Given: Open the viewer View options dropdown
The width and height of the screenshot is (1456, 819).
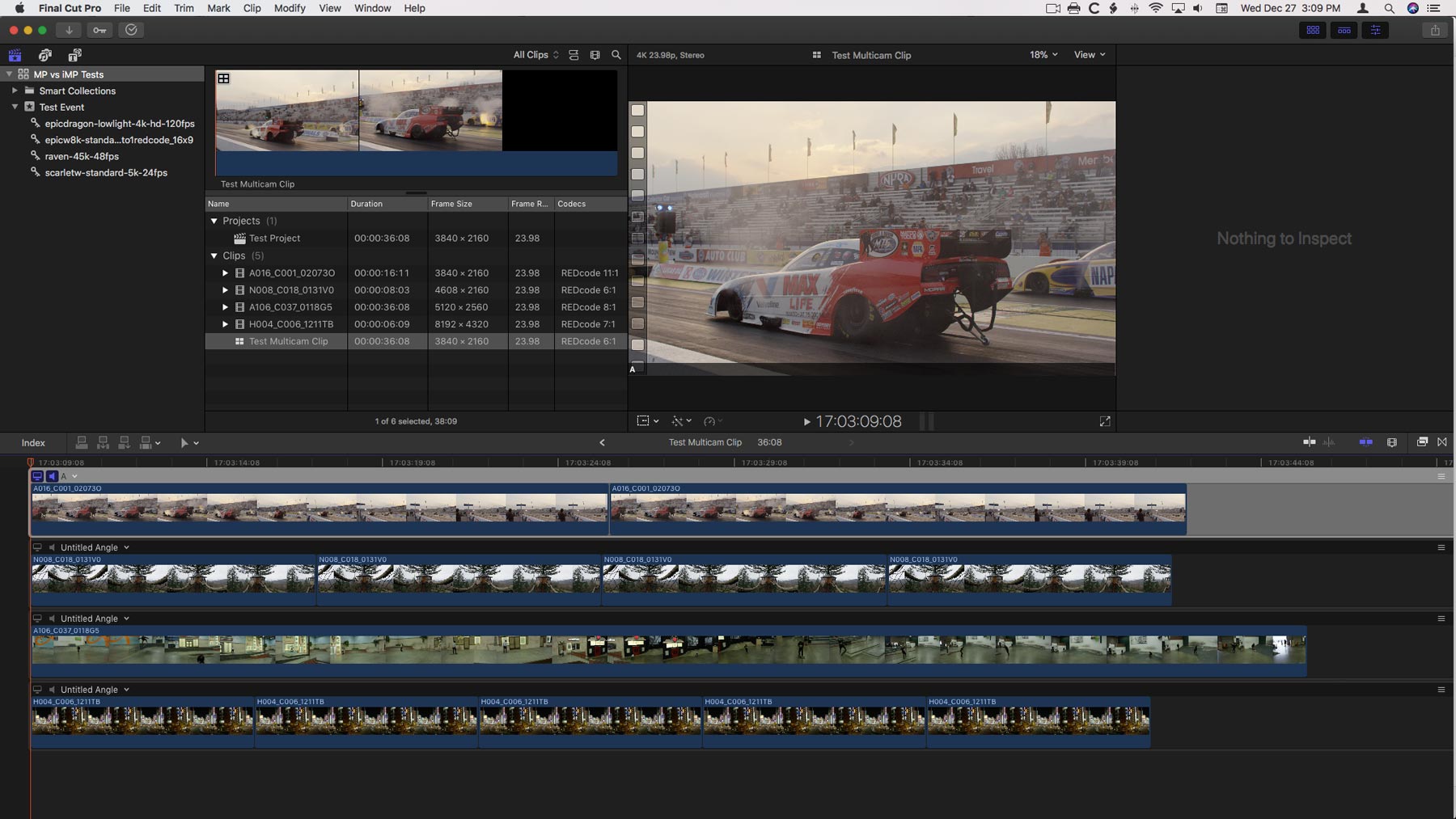Looking at the screenshot, I should coord(1090,55).
